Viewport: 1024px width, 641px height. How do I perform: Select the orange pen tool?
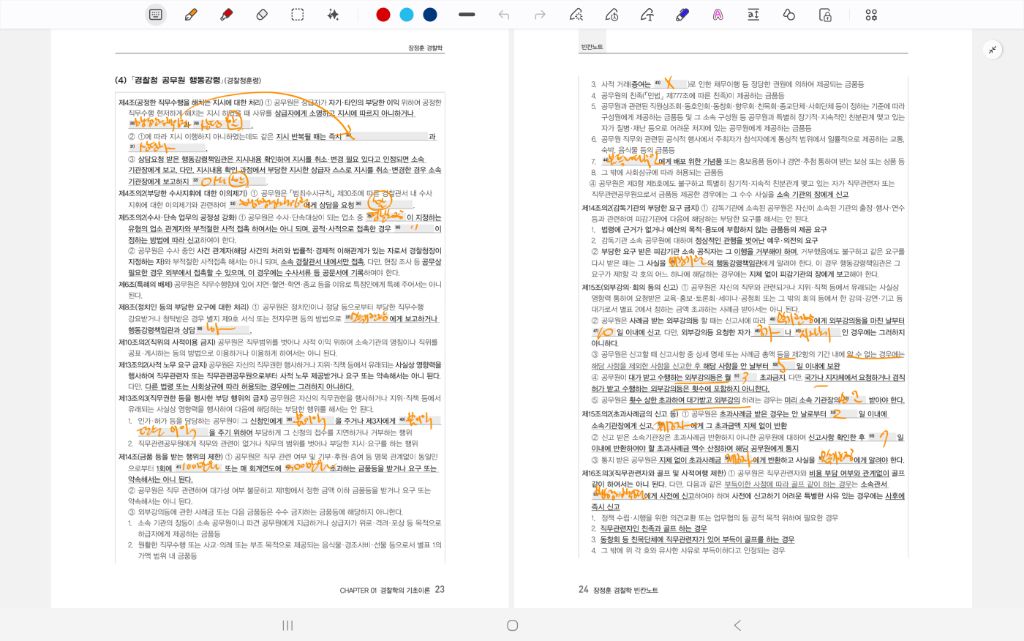pyautogui.click(x=191, y=14)
